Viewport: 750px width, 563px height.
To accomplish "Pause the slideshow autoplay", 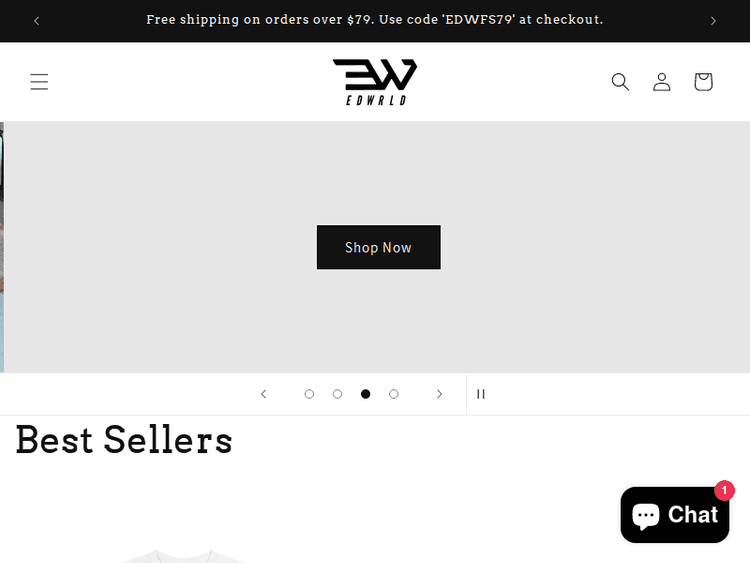I will click(481, 394).
